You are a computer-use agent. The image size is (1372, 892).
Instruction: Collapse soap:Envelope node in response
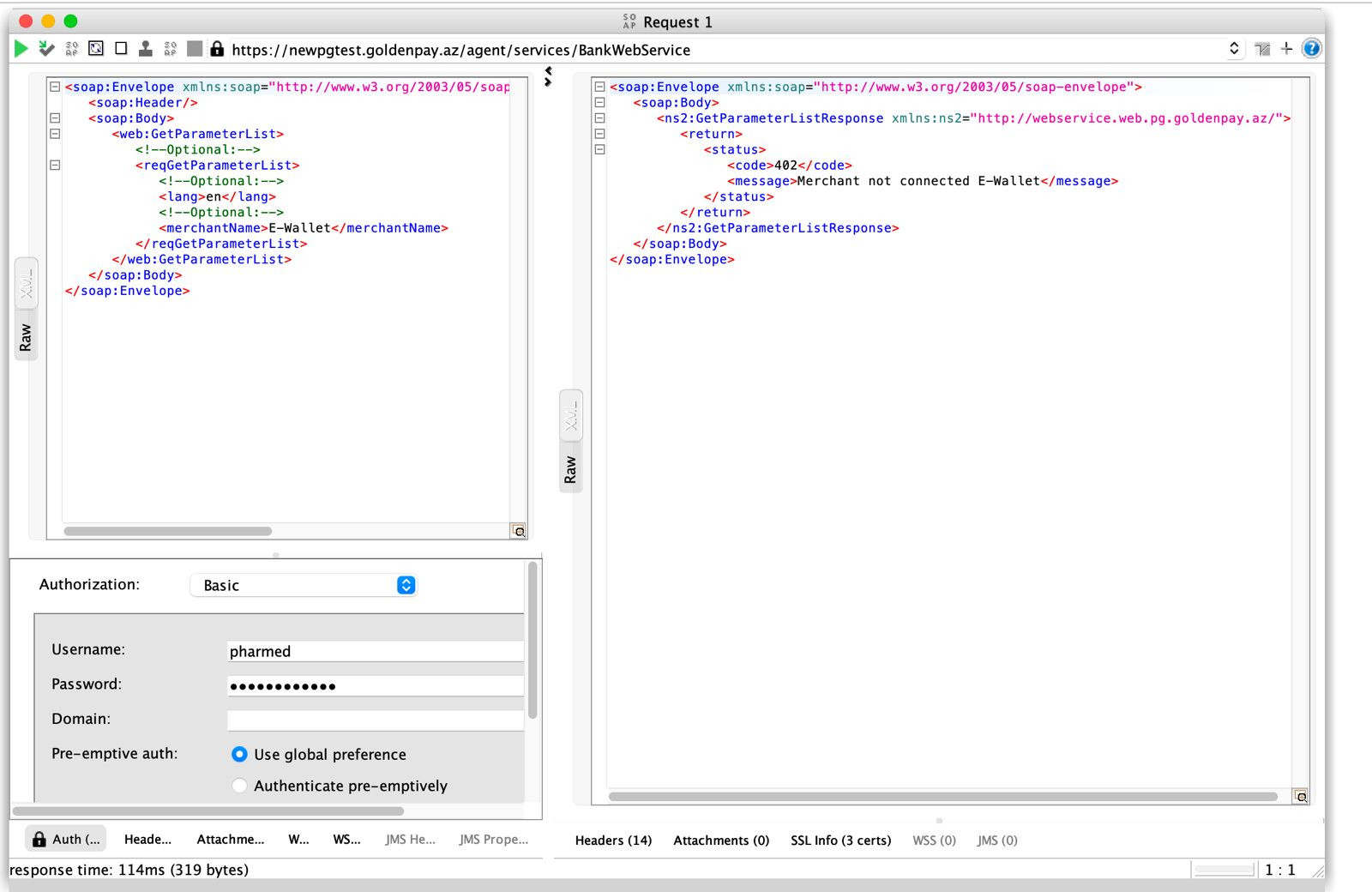coord(600,87)
